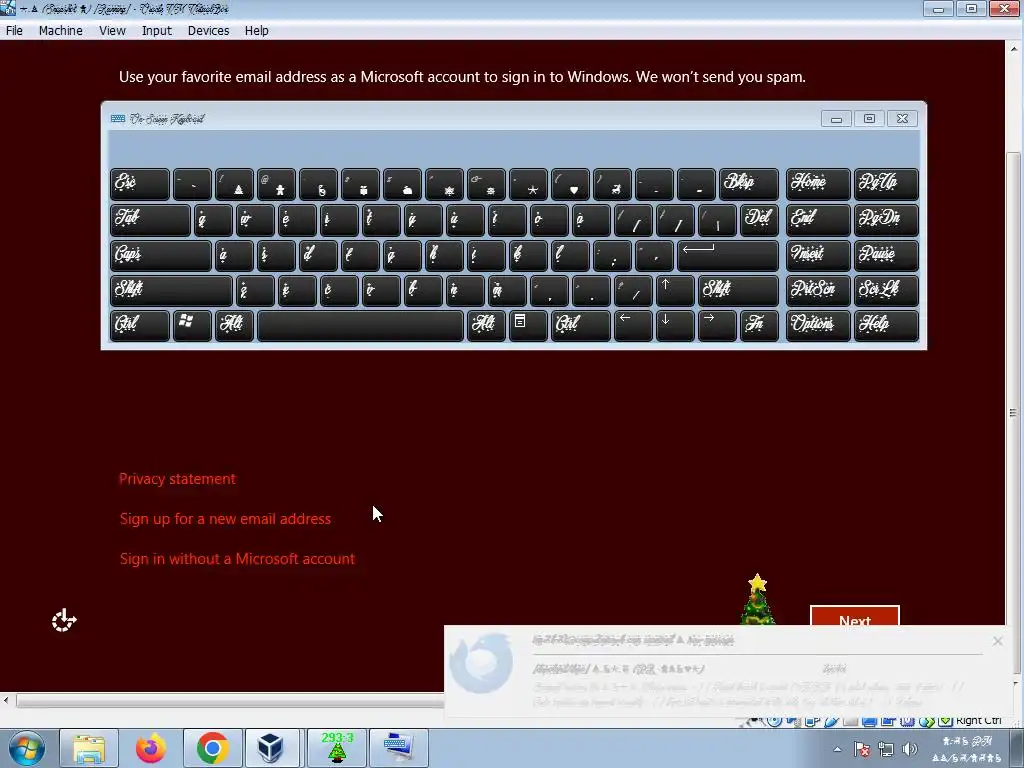Click the PgUp key
The height and width of the screenshot is (768, 1024).
pyautogui.click(x=886, y=184)
